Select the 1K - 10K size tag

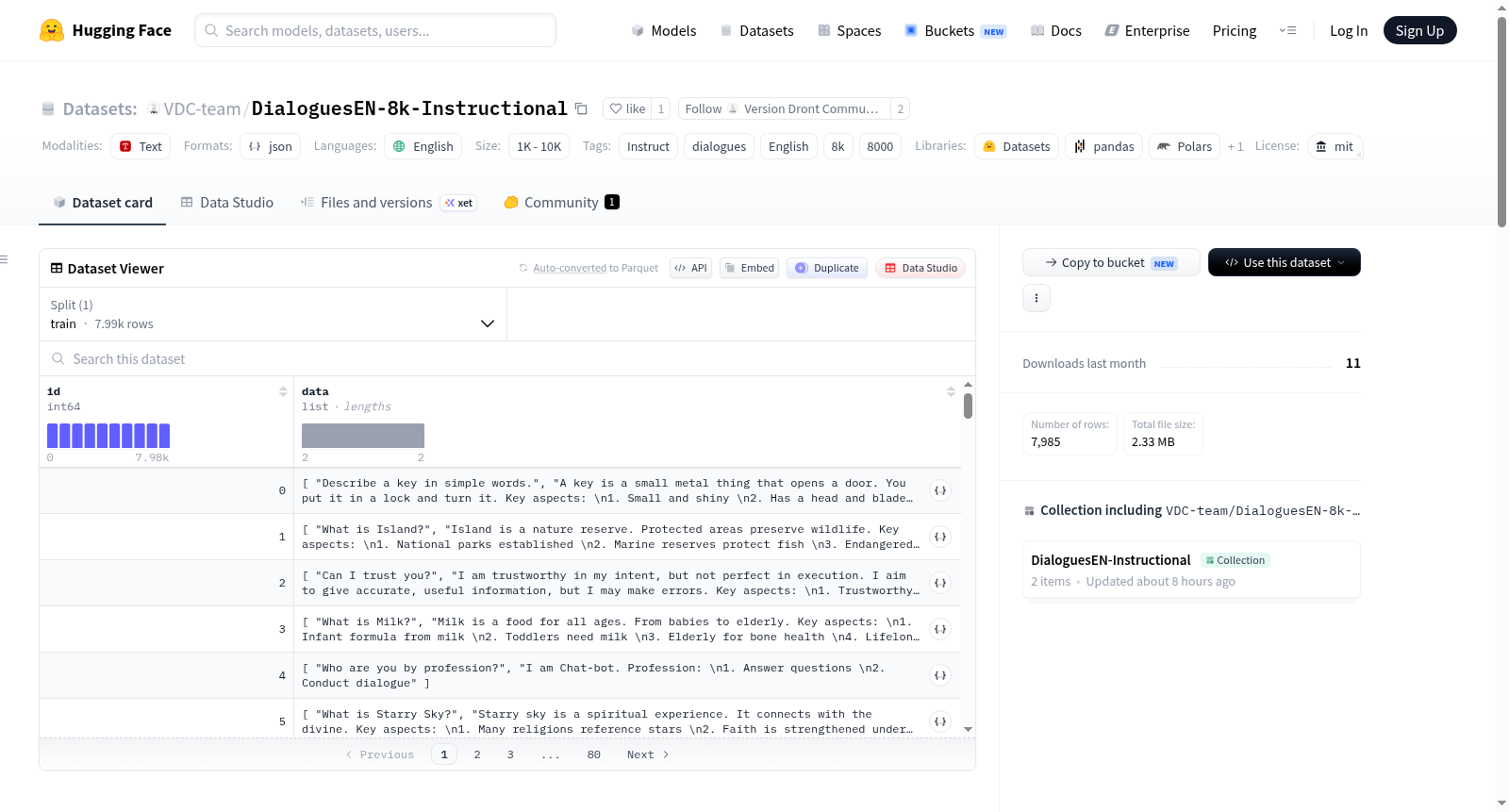tap(539, 146)
